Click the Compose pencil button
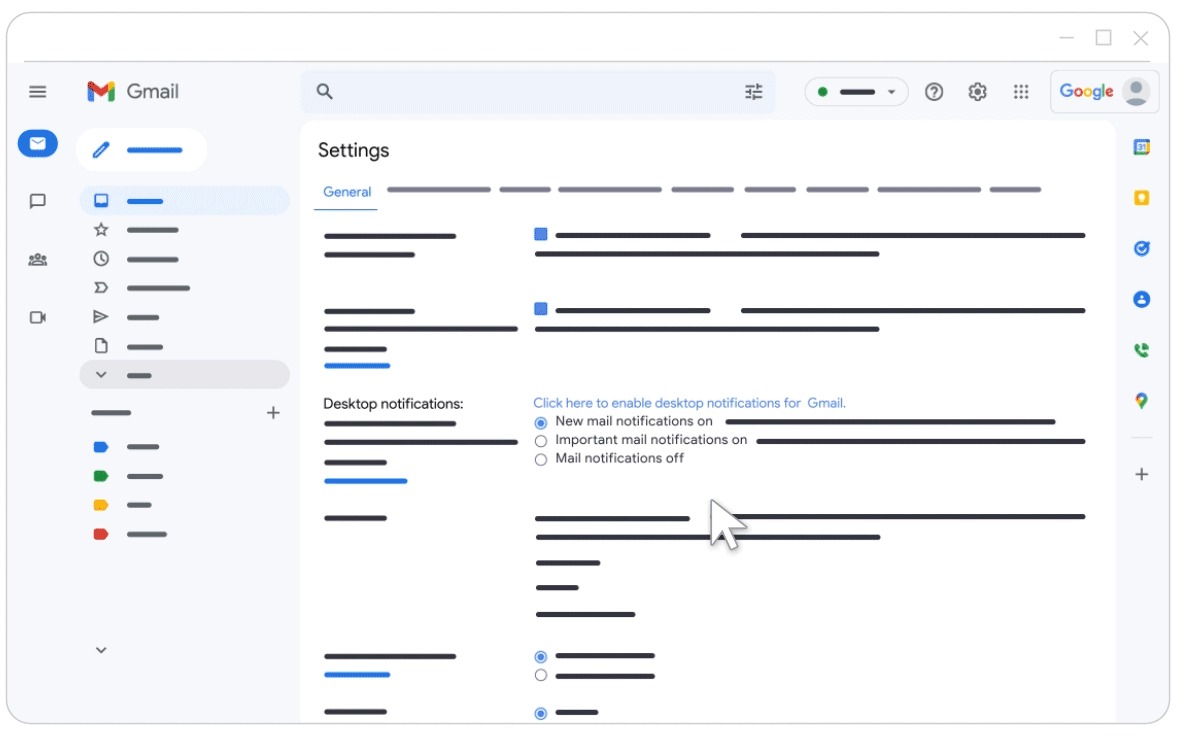The width and height of the screenshot is (1182, 736). [x=141, y=150]
